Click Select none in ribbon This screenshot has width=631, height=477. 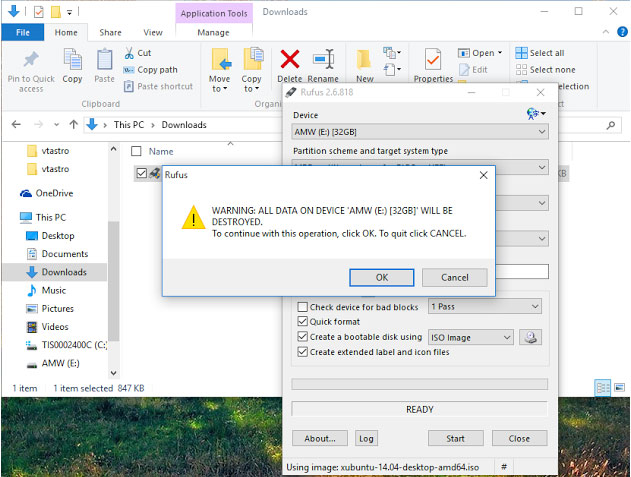[545, 70]
